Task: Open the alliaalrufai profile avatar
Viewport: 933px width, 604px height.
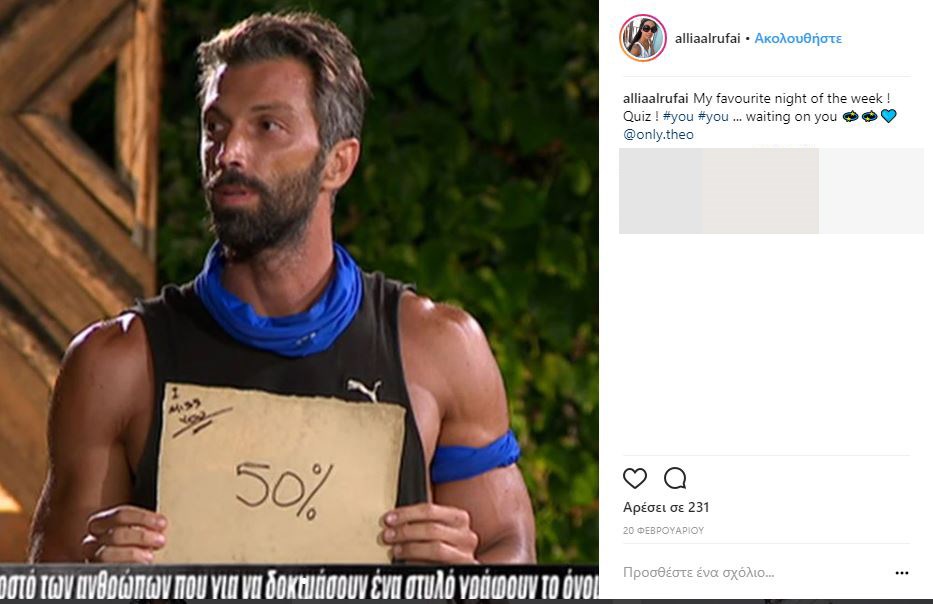Action: (x=643, y=38)
